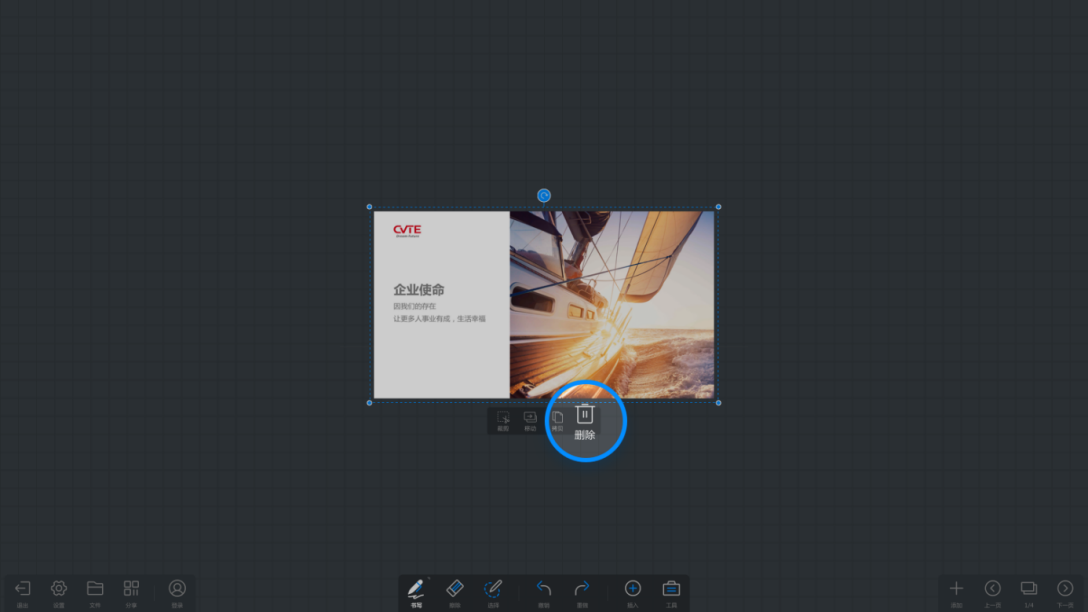Click the top-right selection corner handle
The width and height of the screenshot is (1088, 612).
(x=718, y=207)
